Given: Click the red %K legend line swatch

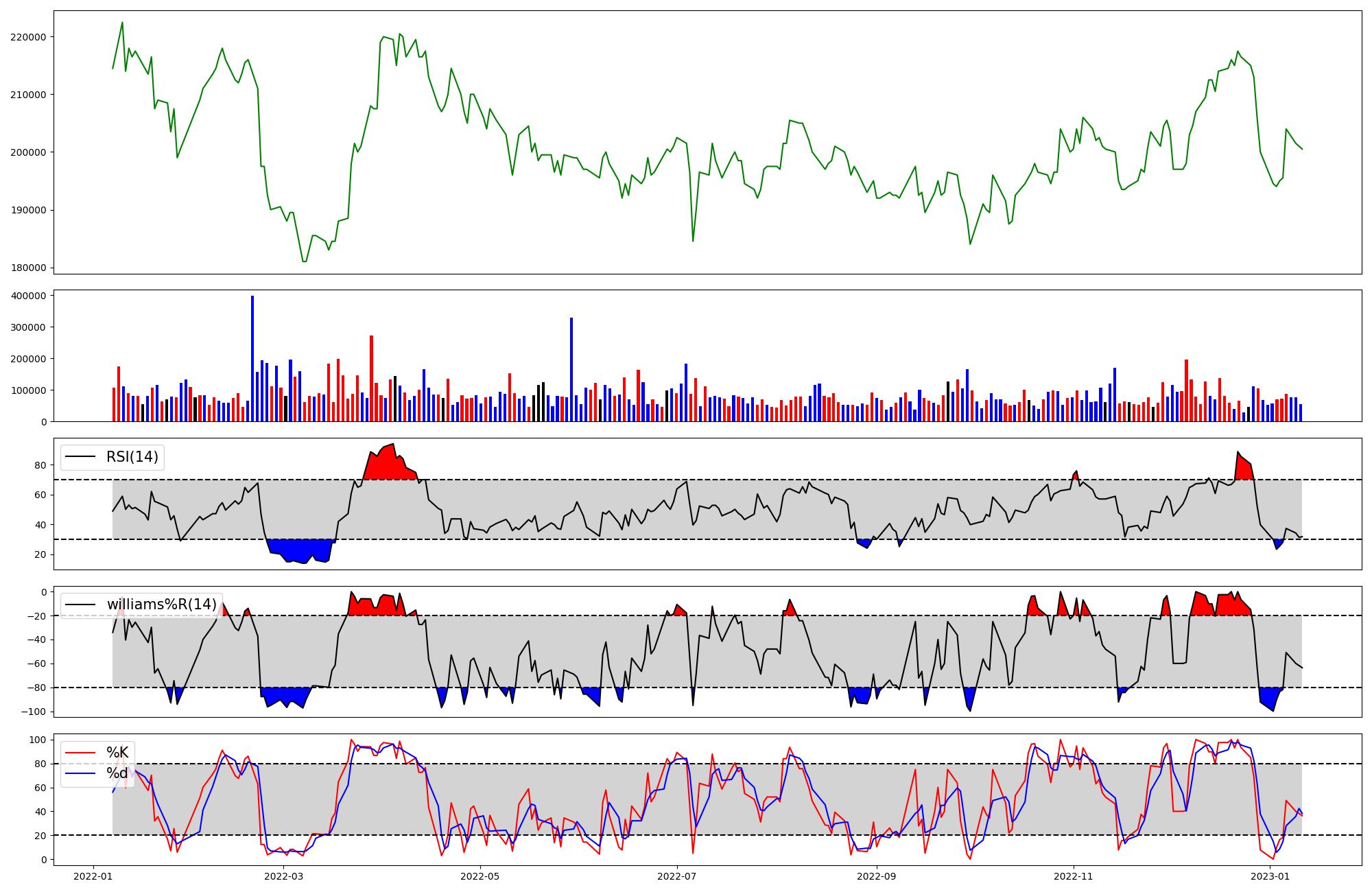Looking at the screenshot, I should coord(80,753).
